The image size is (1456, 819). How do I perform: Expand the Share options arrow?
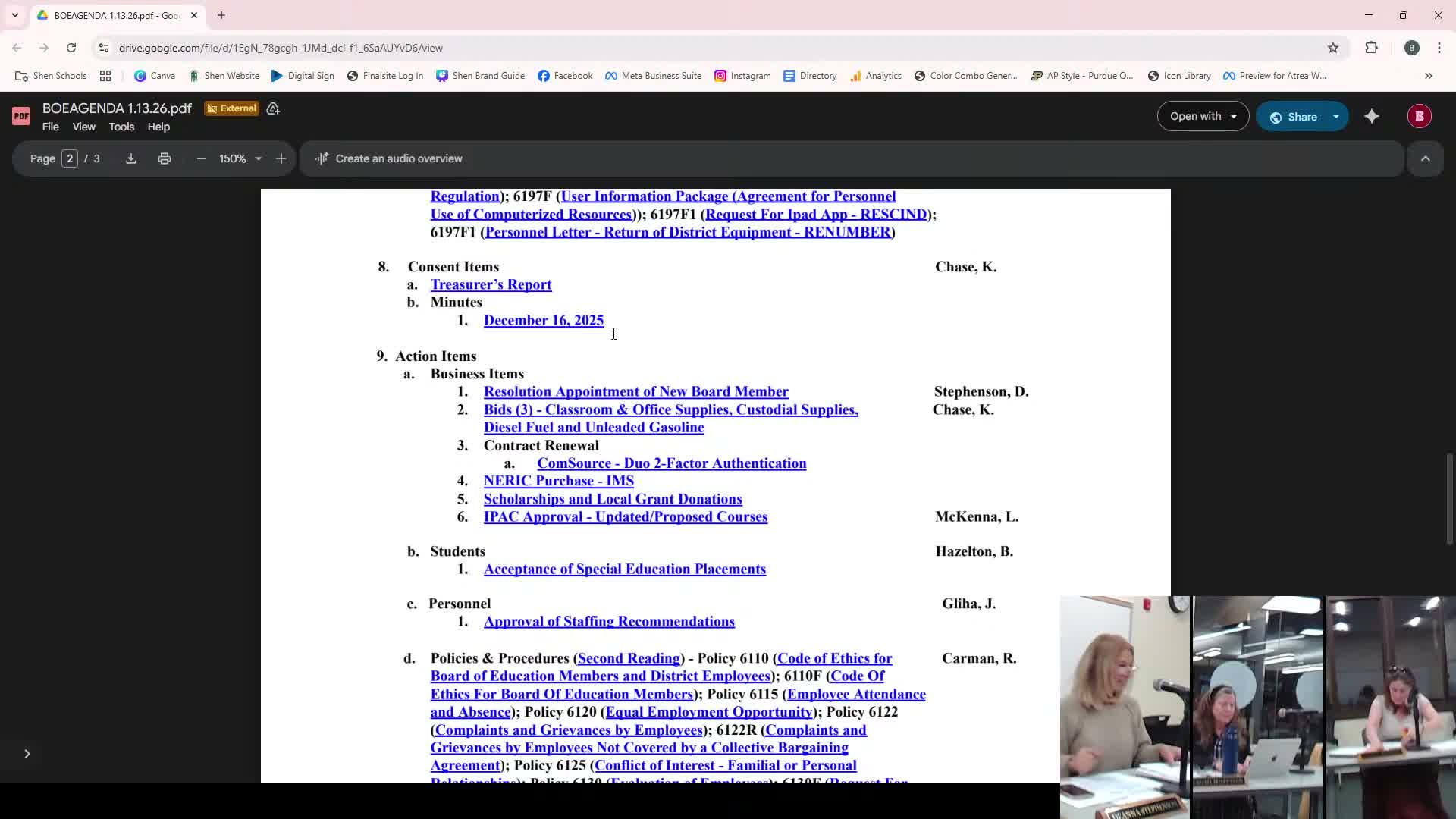point(1336,116)
